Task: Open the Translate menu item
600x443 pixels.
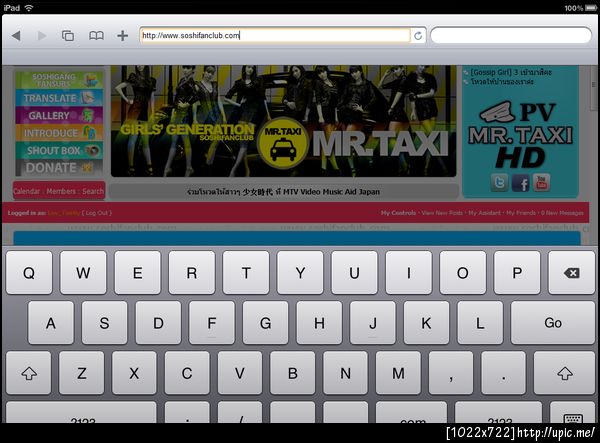Action: [x=59, y=98]
